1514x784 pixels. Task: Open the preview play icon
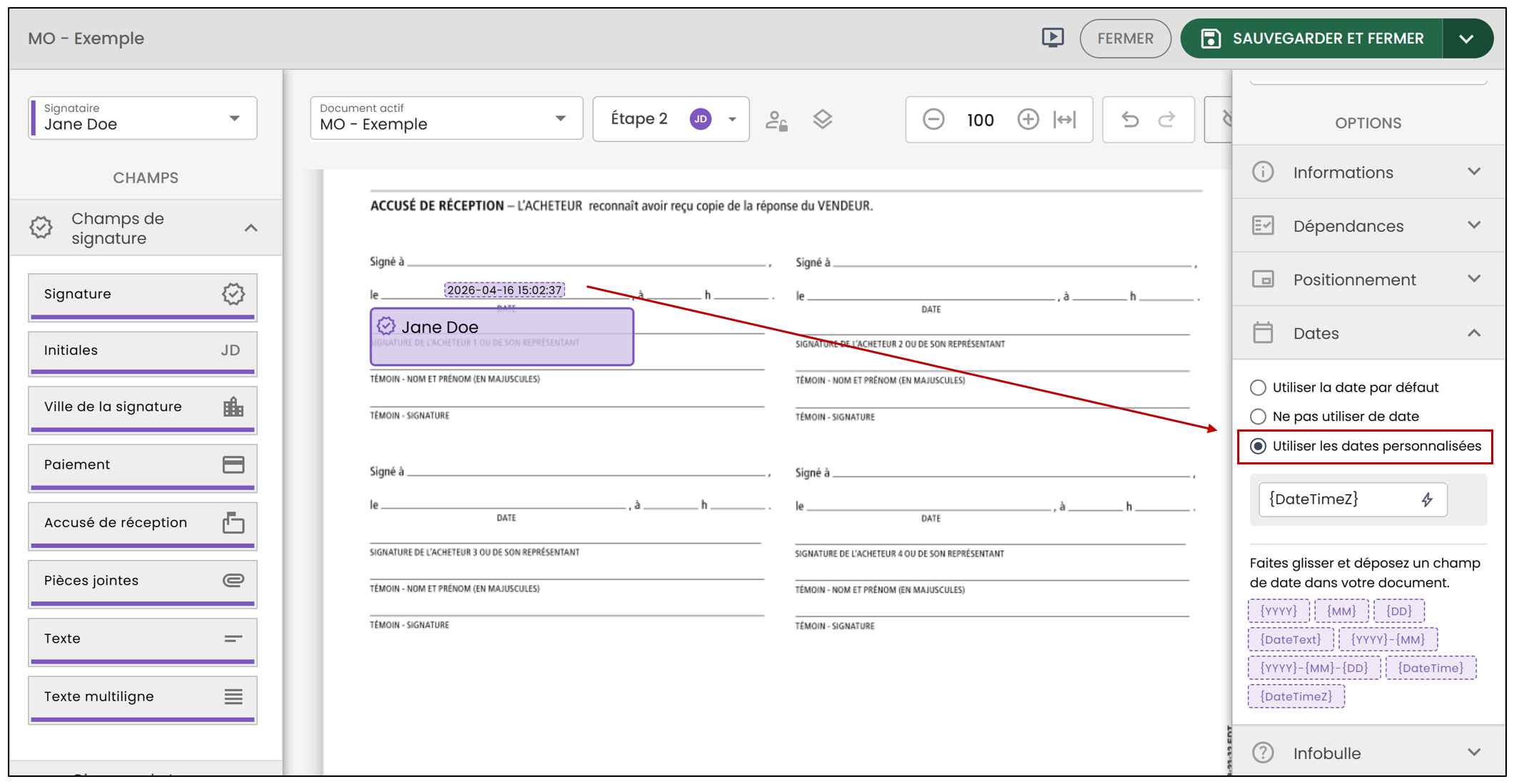point(1052,38)
